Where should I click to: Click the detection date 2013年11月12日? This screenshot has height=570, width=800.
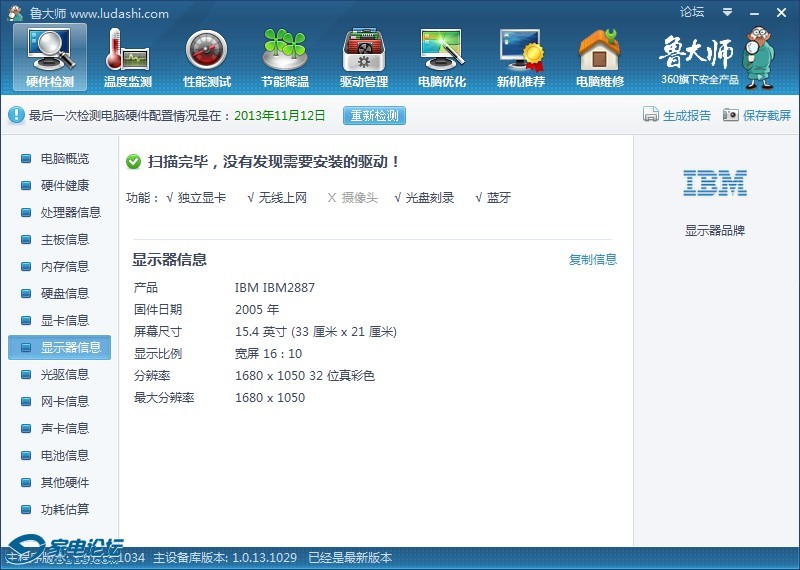point(280,115)
